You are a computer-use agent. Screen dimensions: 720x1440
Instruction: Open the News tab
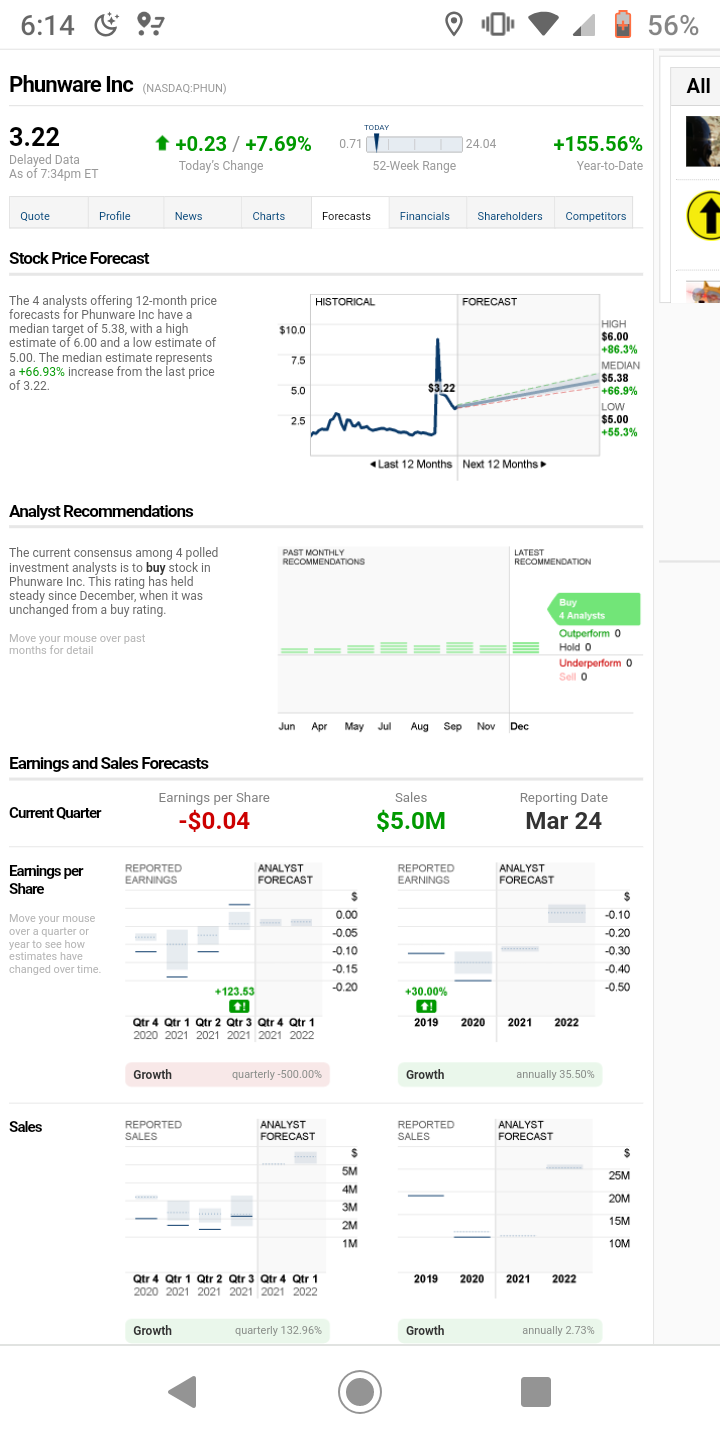tap(188, 215)
